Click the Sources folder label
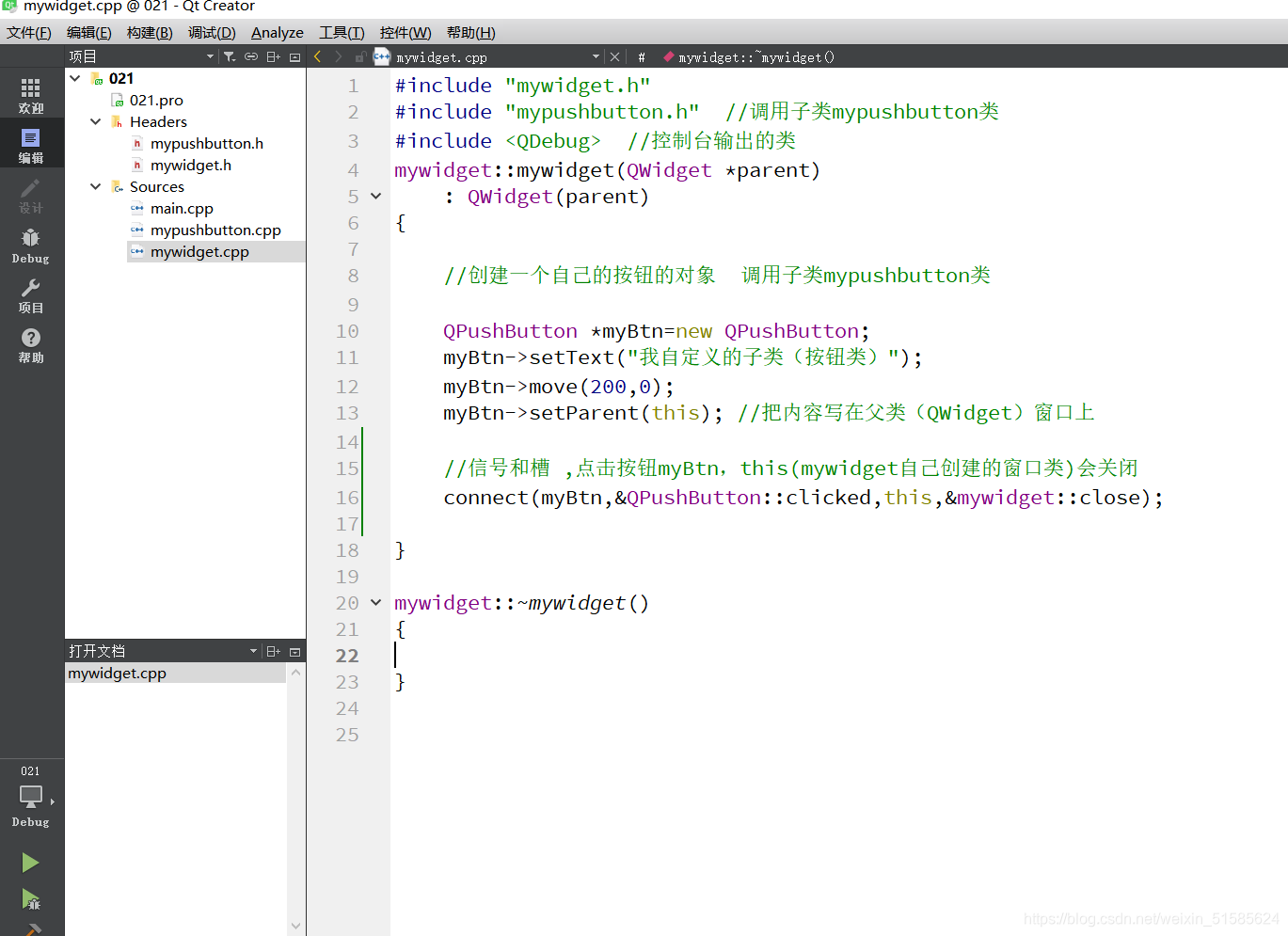Image resolution: width=1288 pixels, height=936 pixels. [157, 186]
